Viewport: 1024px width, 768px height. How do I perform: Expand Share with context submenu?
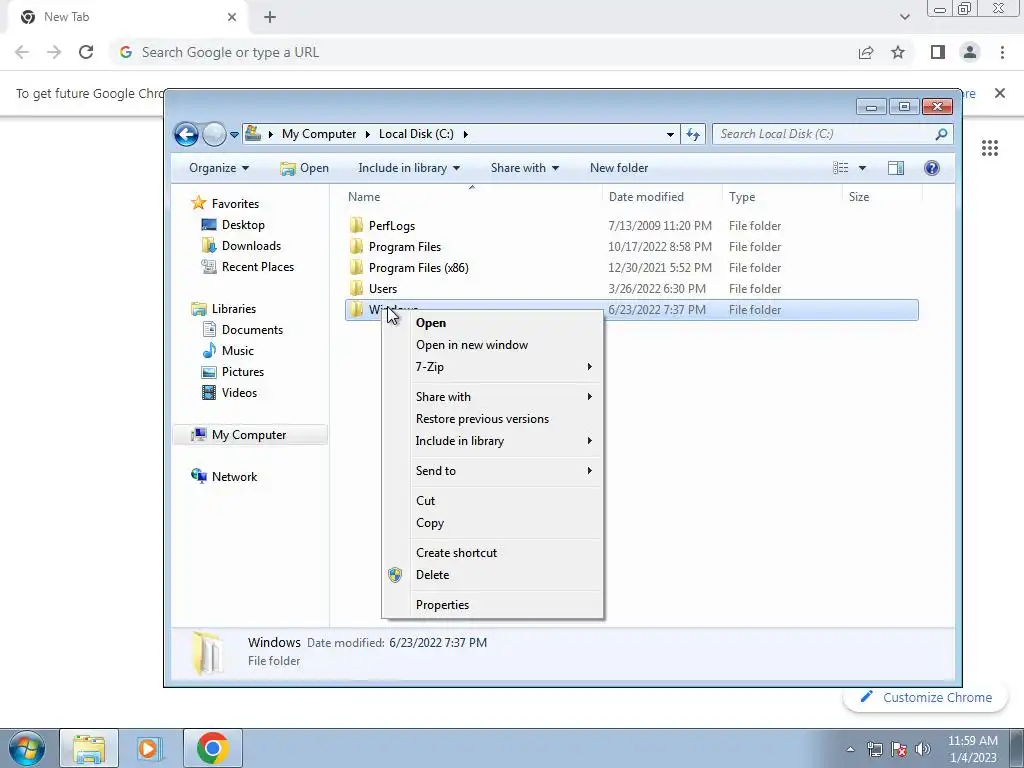(x=492, y=397)
